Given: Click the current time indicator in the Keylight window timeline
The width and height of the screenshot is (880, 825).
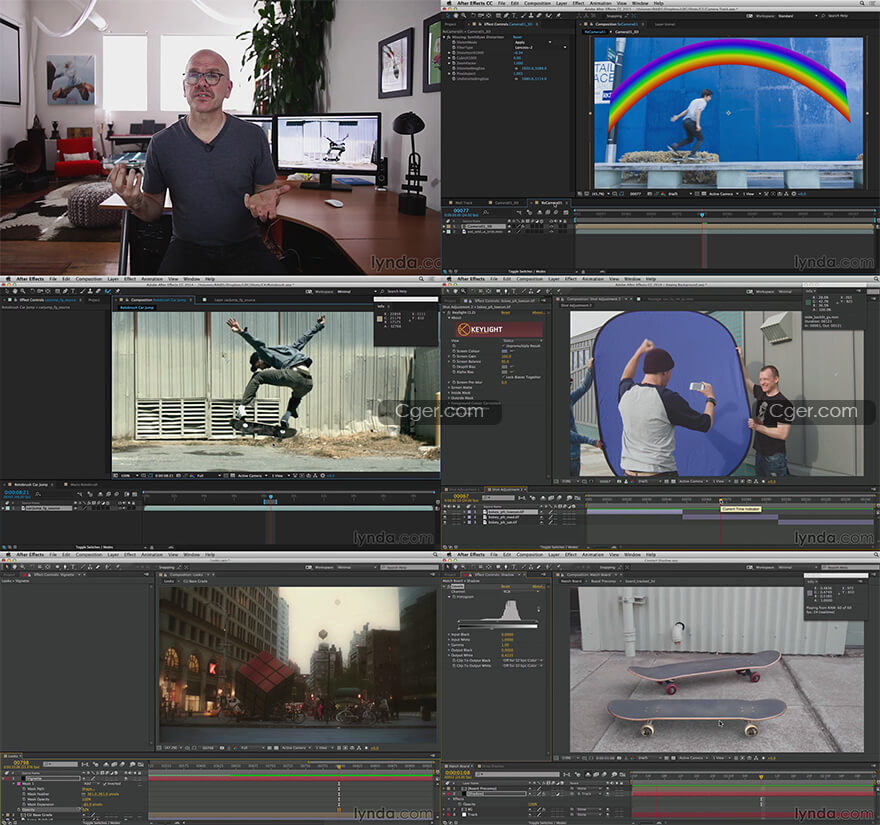Looking at the screenshot, I should coord(721,501).
